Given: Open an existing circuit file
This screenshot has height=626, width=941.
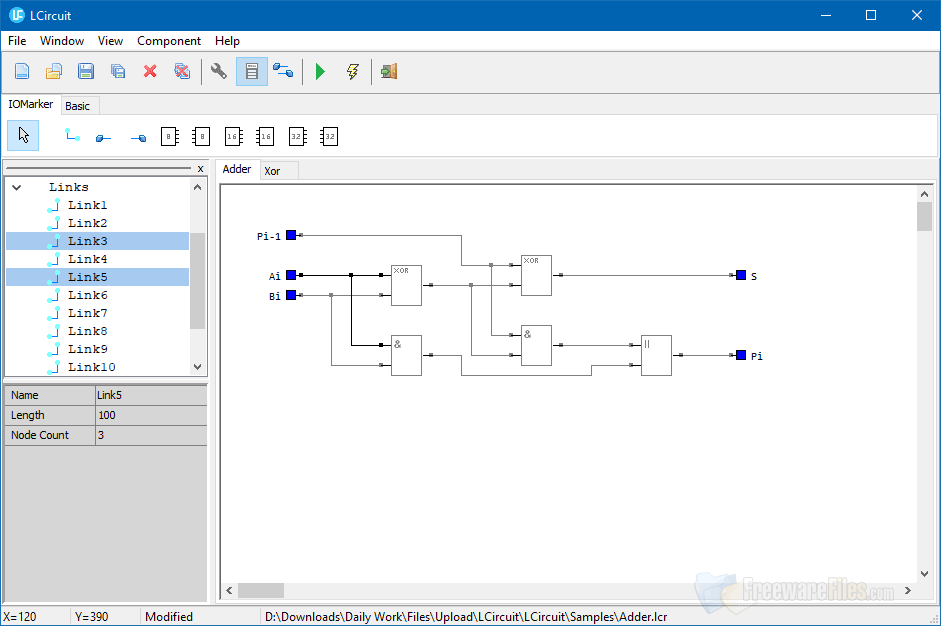Looking at the screenshot, I should (x=54, y=71).
